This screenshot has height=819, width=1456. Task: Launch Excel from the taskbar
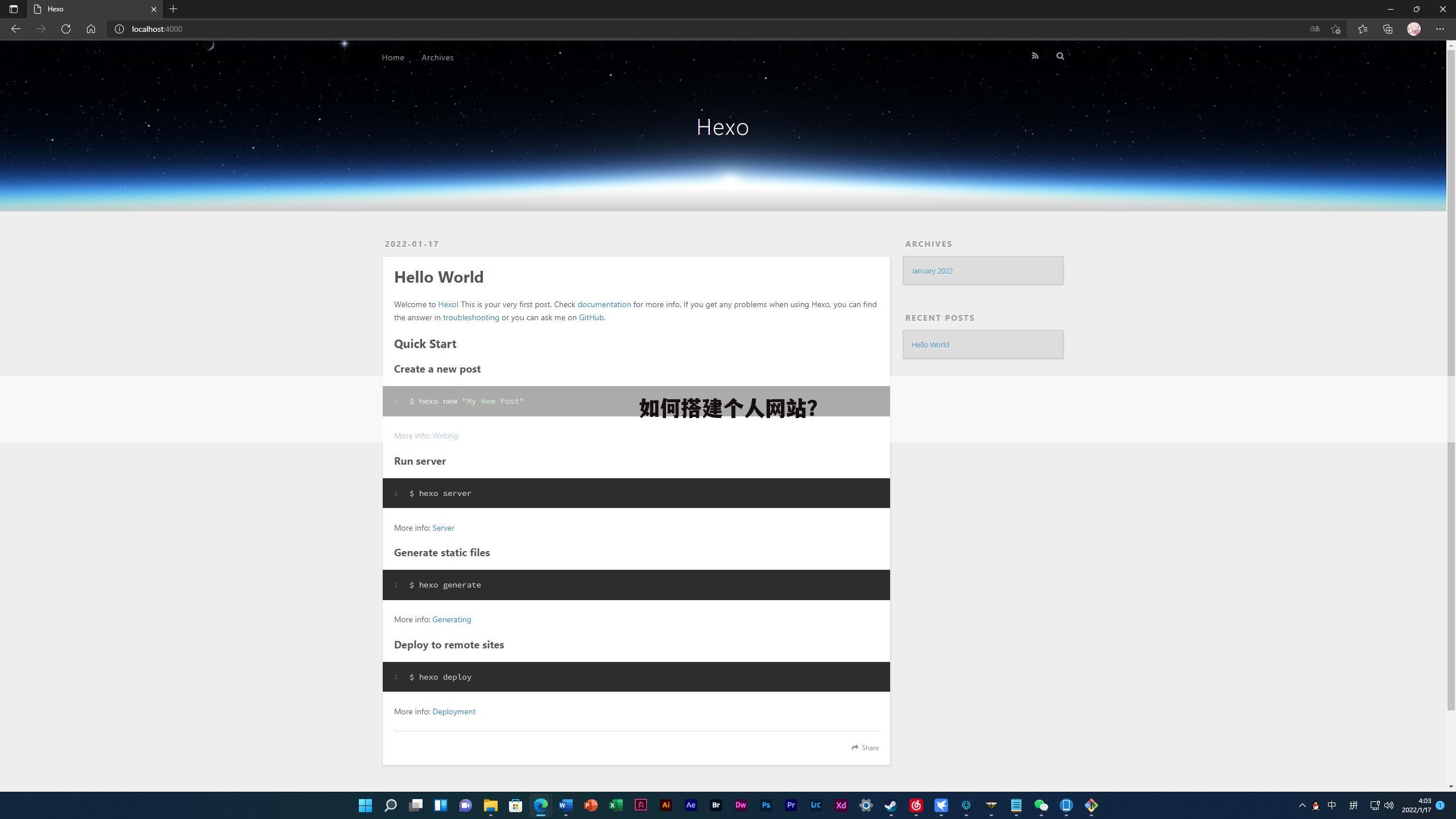[x=615, y=805]
